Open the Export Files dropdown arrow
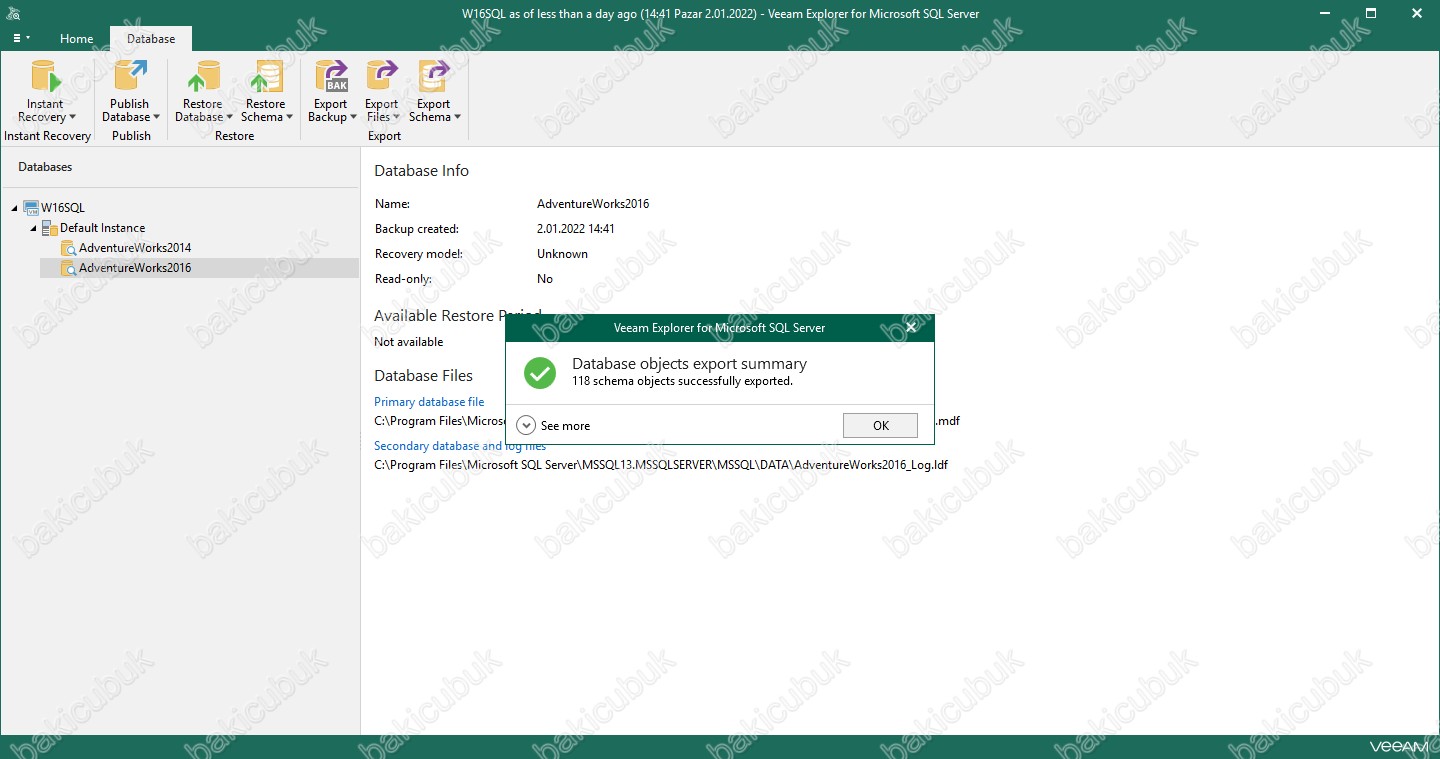Image resolution: width=1440 pixels, height=759 pixels. [397, 118]
